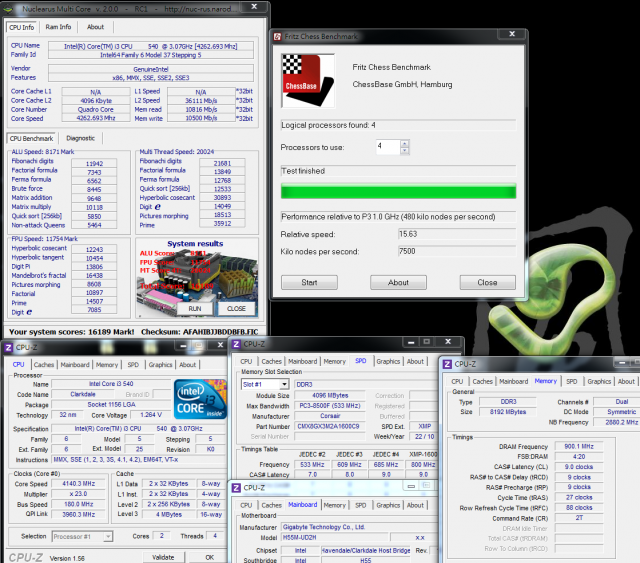This screenshot has width=640, height=563.
Task: Close the Fritz Chess Benchmark window
Action: point(512,34)
